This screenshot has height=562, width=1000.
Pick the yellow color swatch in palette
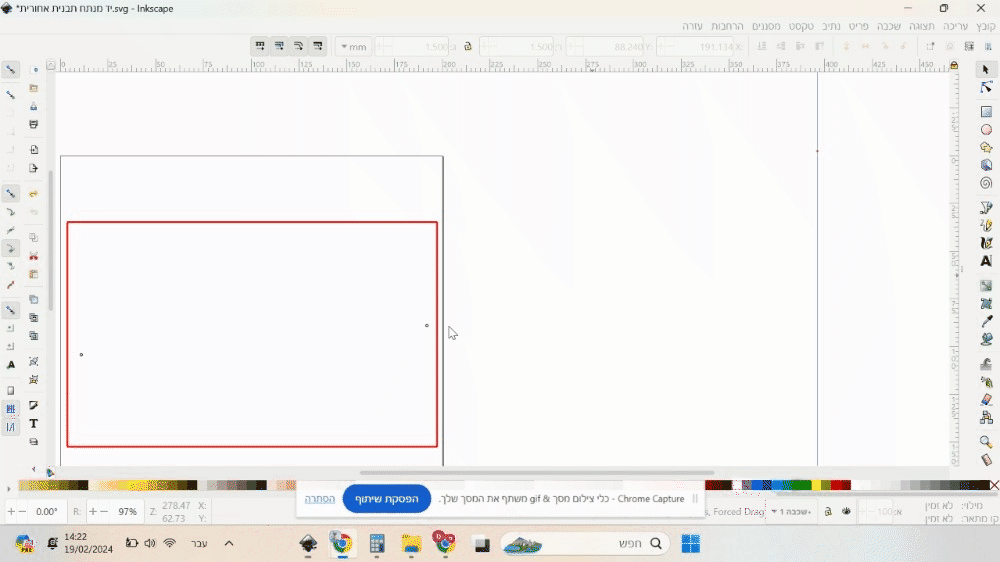[816, 485]
